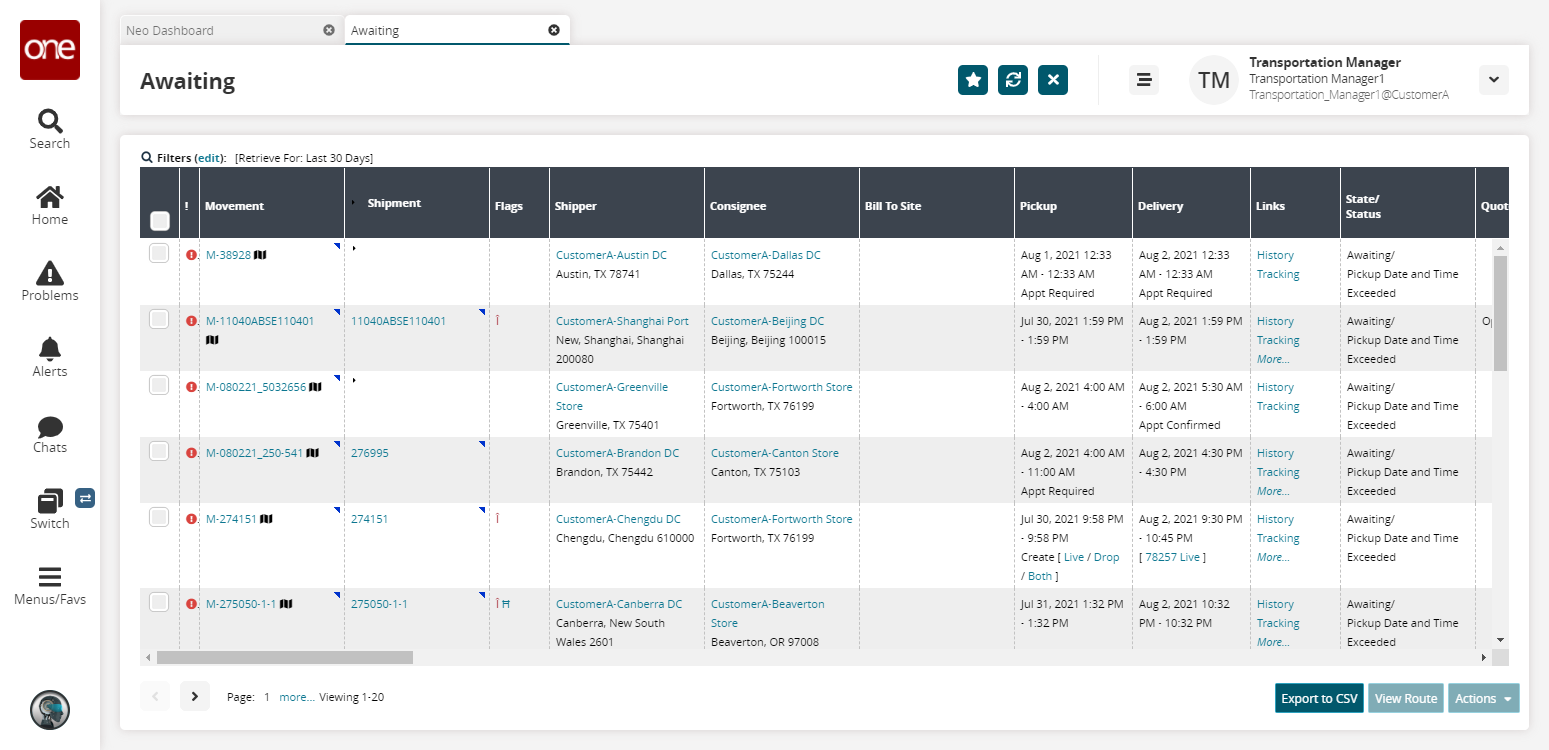Click the Switch icon in sidebar
The width and height of the screenshot is (1549, 750).
pyautogui.click(x=49, y=502)
